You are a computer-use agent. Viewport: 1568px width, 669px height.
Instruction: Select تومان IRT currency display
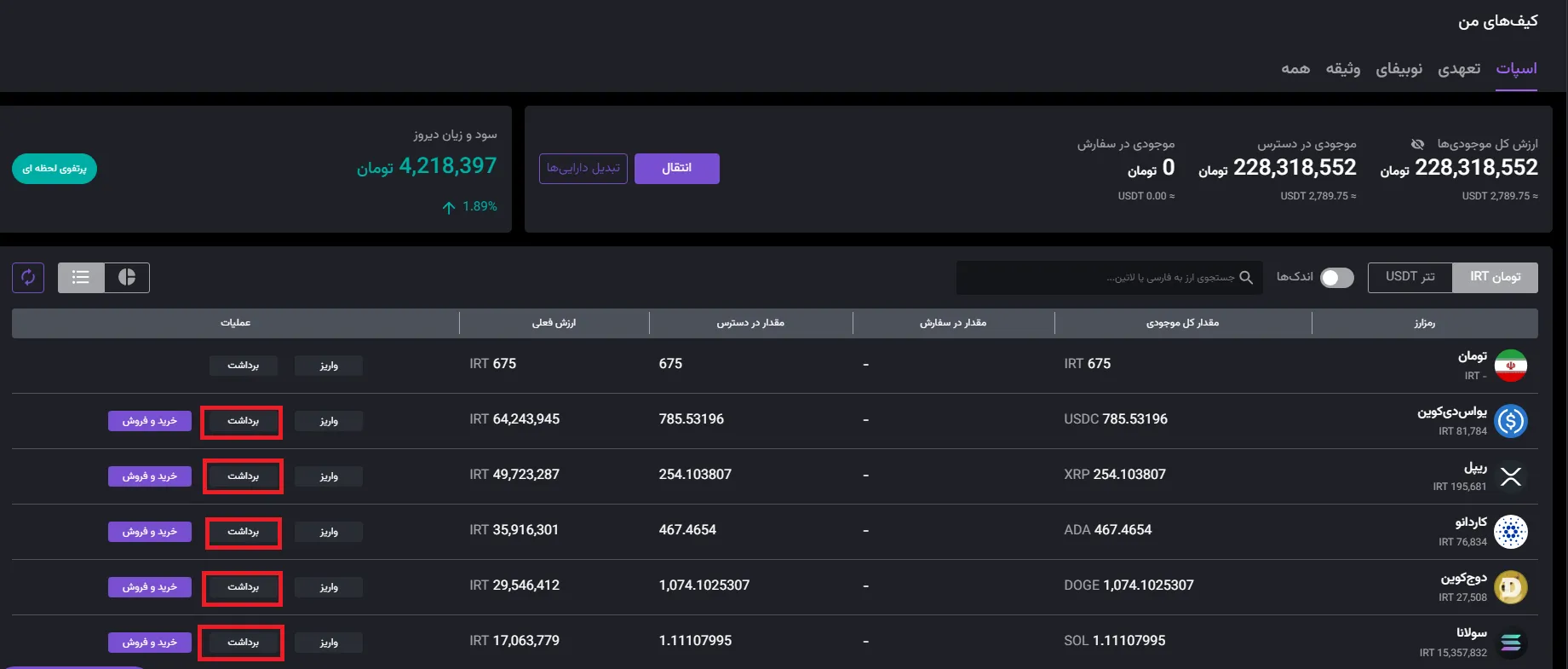click(x=1495, y=277)
